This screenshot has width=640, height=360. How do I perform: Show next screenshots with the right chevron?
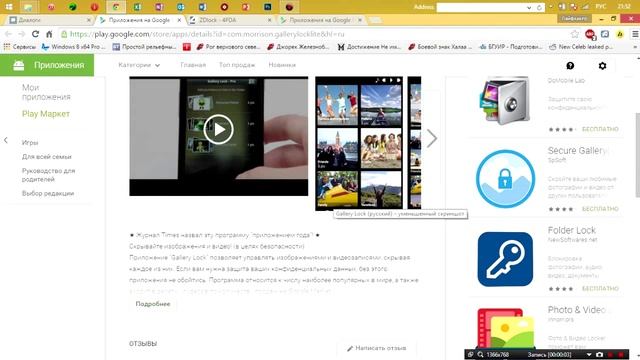tap(432, 138)
